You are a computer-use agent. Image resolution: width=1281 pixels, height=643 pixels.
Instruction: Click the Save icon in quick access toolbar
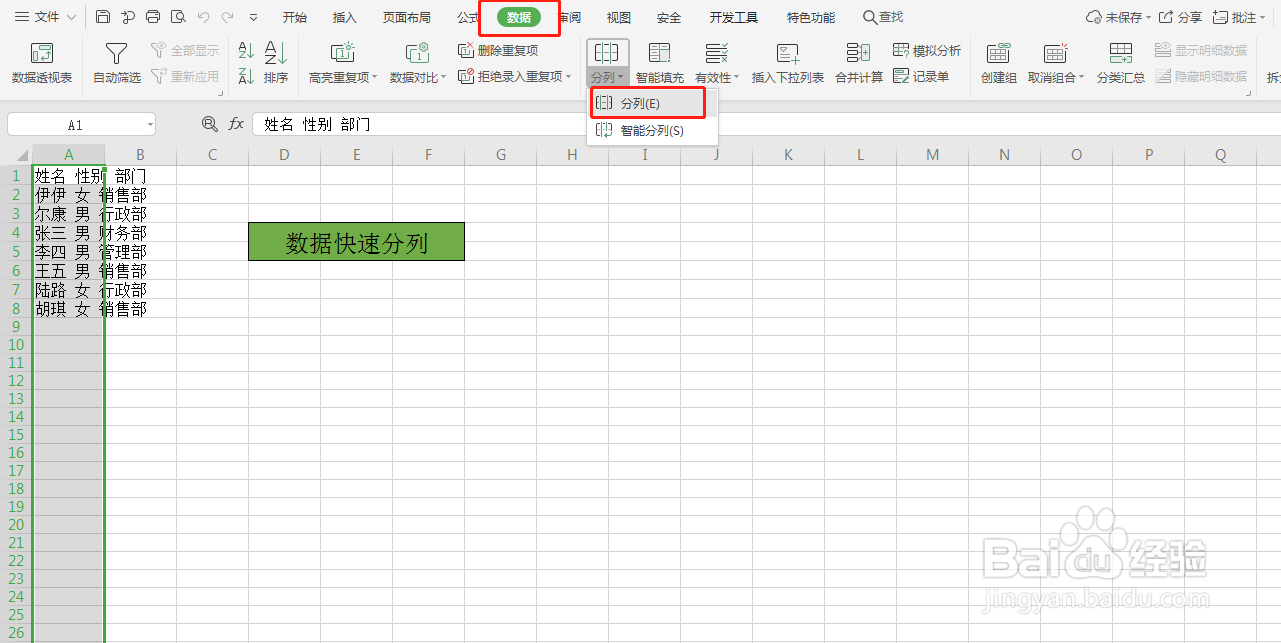tap(103, 17)
